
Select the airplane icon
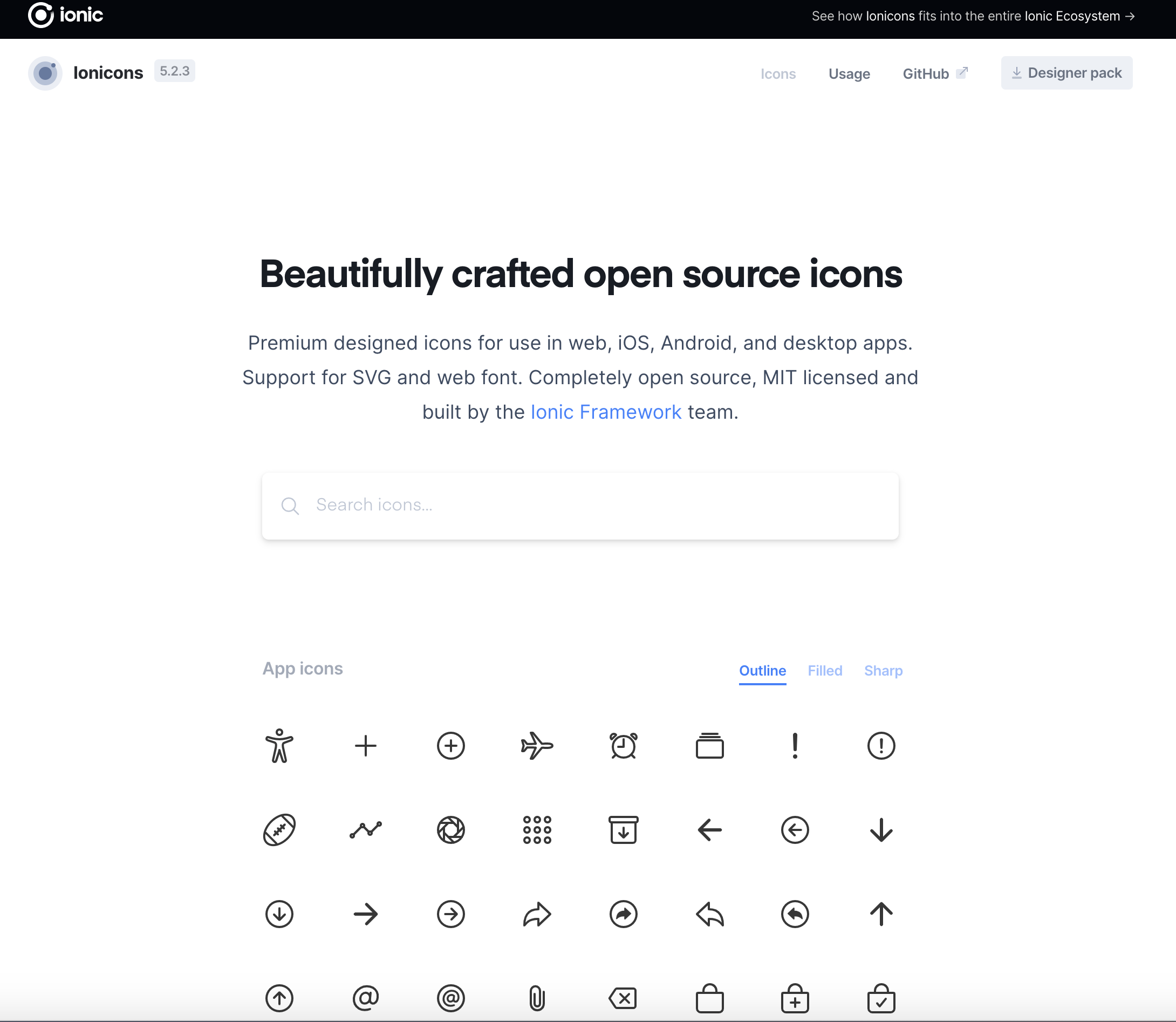537,745
